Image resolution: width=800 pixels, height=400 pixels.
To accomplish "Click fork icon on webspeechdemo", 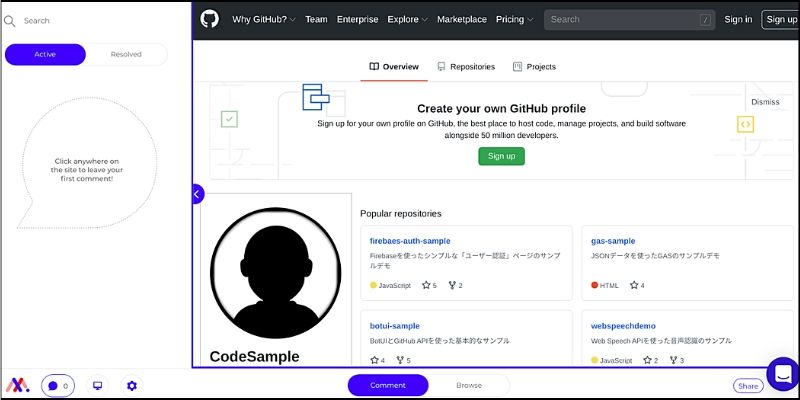I will (x=673, y=360).
